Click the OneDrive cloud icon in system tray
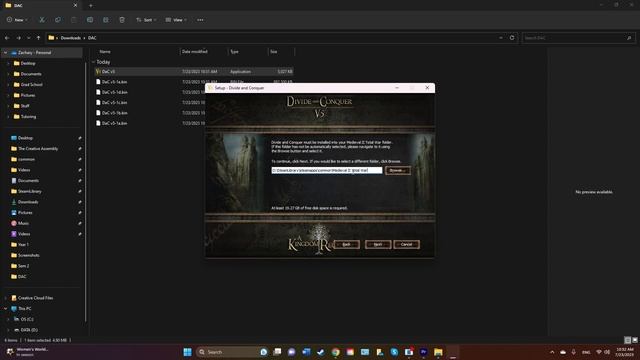Image resolution: width=640 pixels, height=360 pixels. (x=563, y=352)
